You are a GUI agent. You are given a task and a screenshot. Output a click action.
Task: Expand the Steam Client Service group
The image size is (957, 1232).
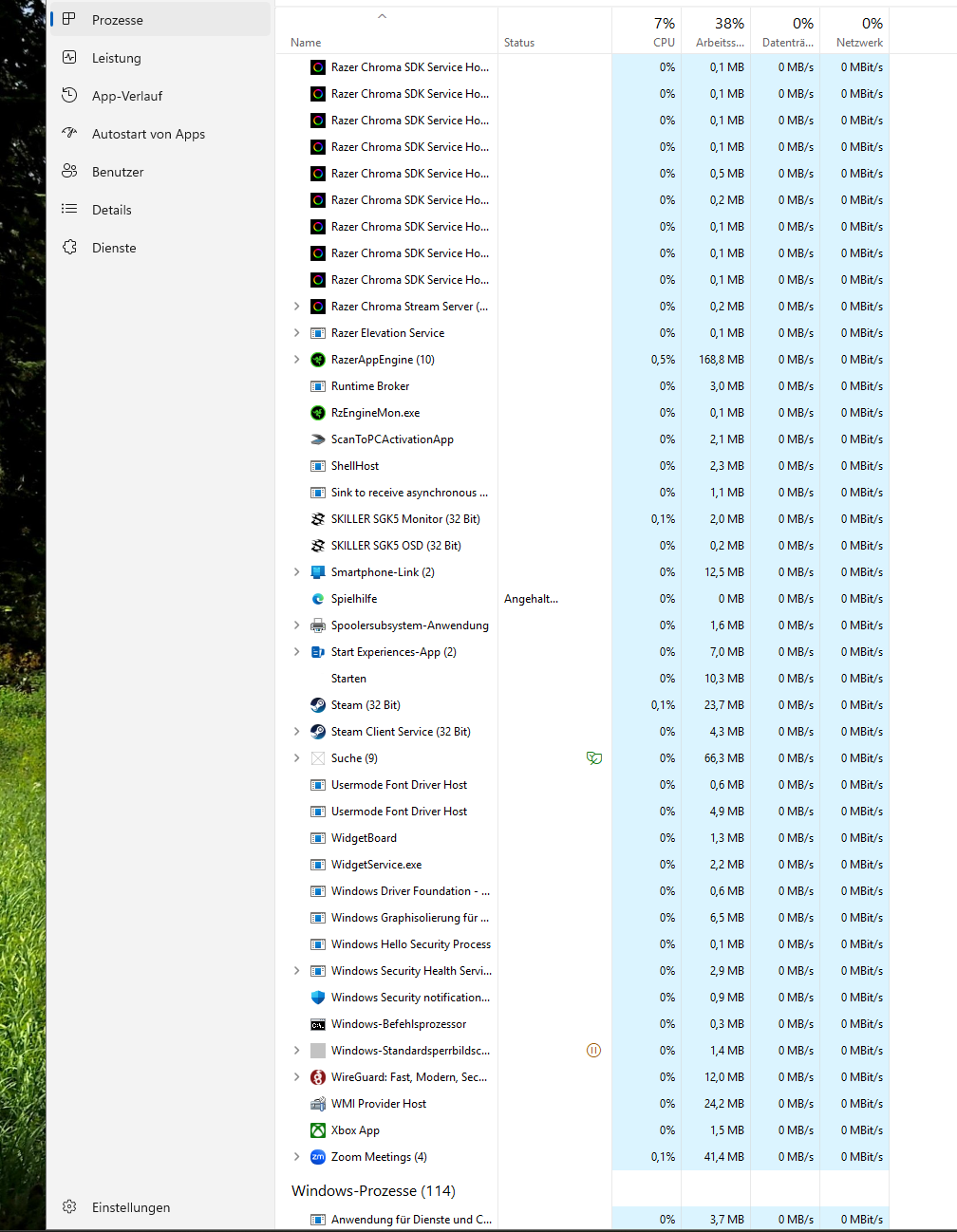(x=296, y=732)
